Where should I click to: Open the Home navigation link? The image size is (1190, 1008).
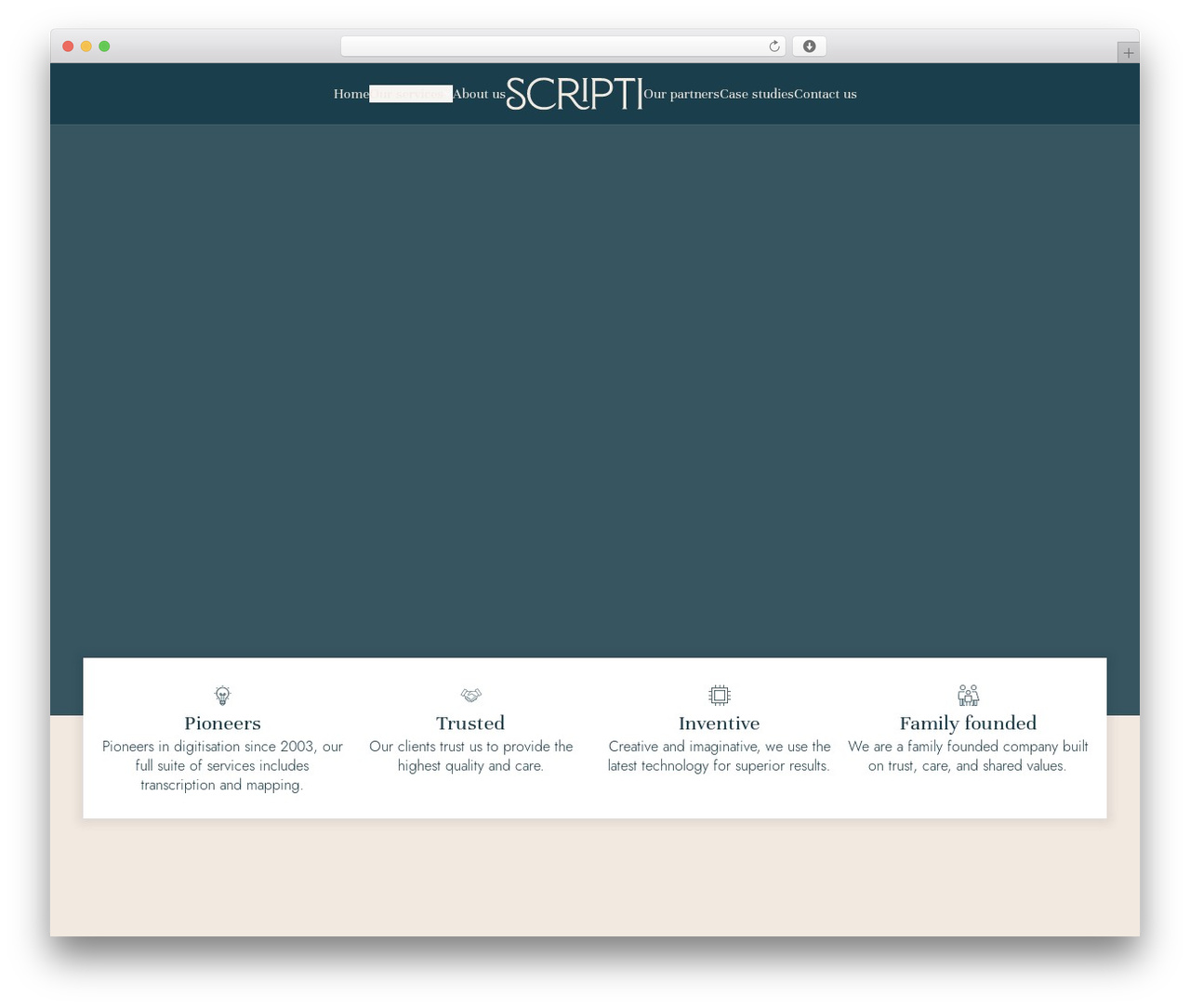point(351,94)
